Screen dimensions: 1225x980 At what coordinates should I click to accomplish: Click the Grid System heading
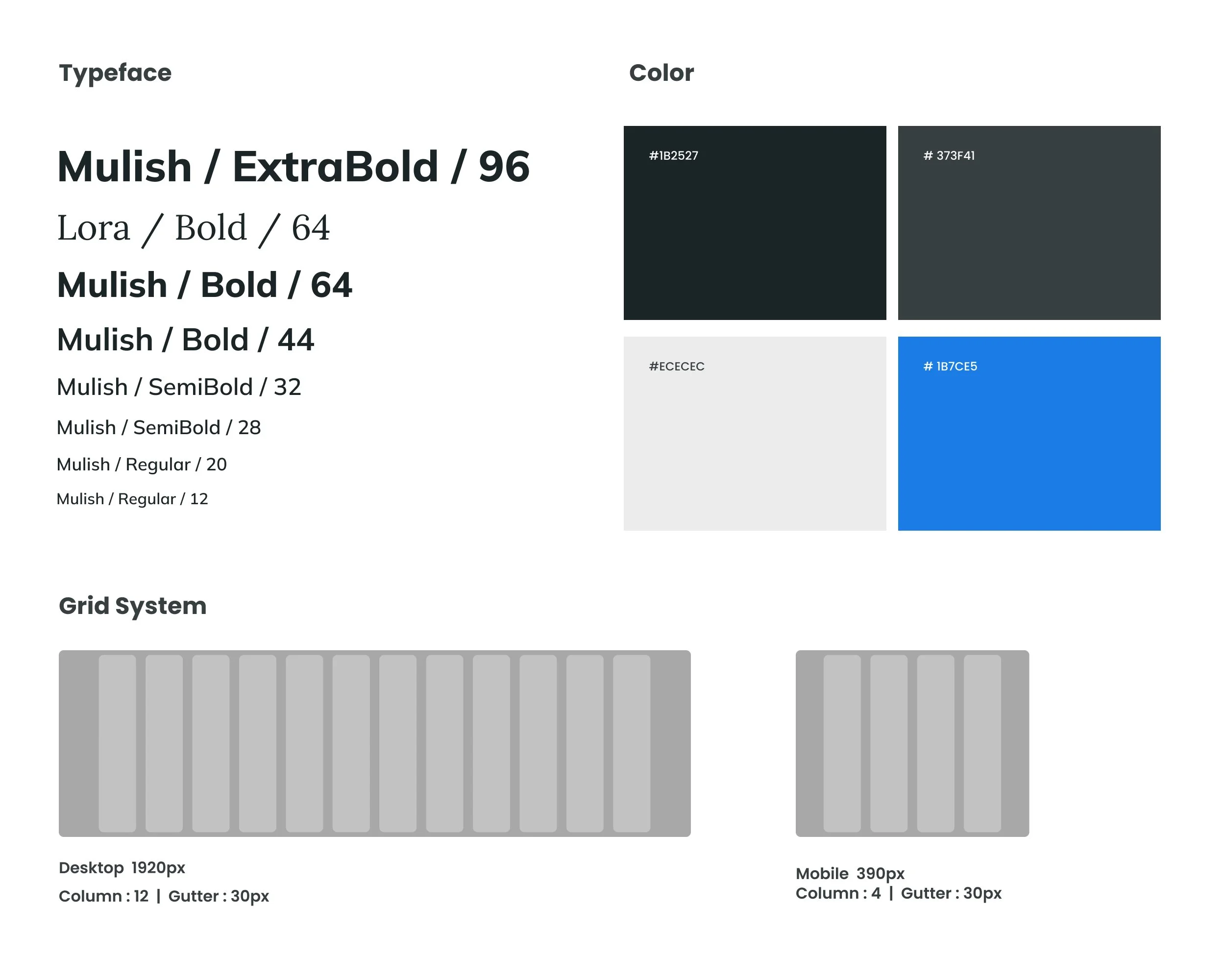tap(132, 606)
